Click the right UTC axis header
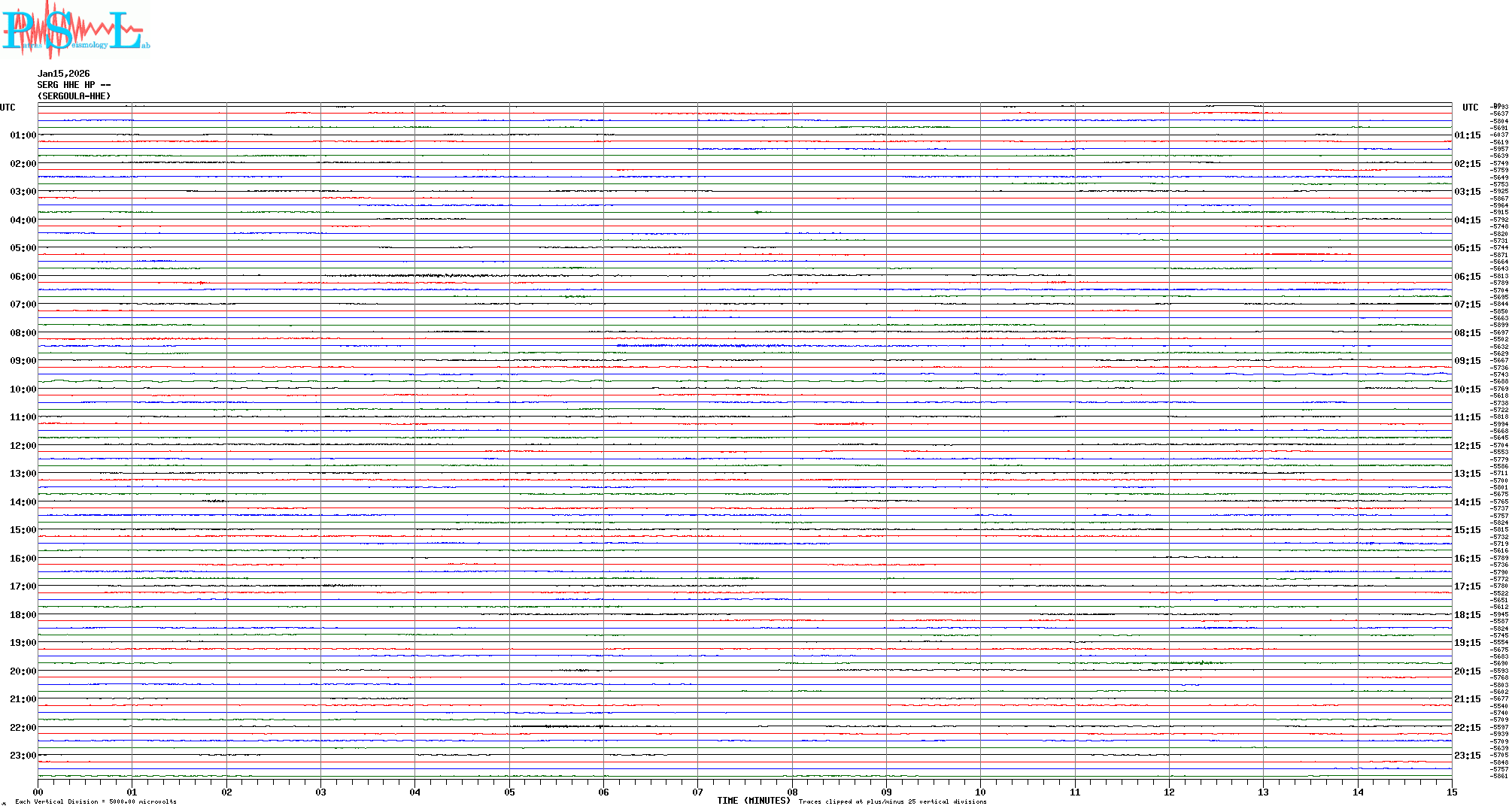 [x=1470, y=108]
